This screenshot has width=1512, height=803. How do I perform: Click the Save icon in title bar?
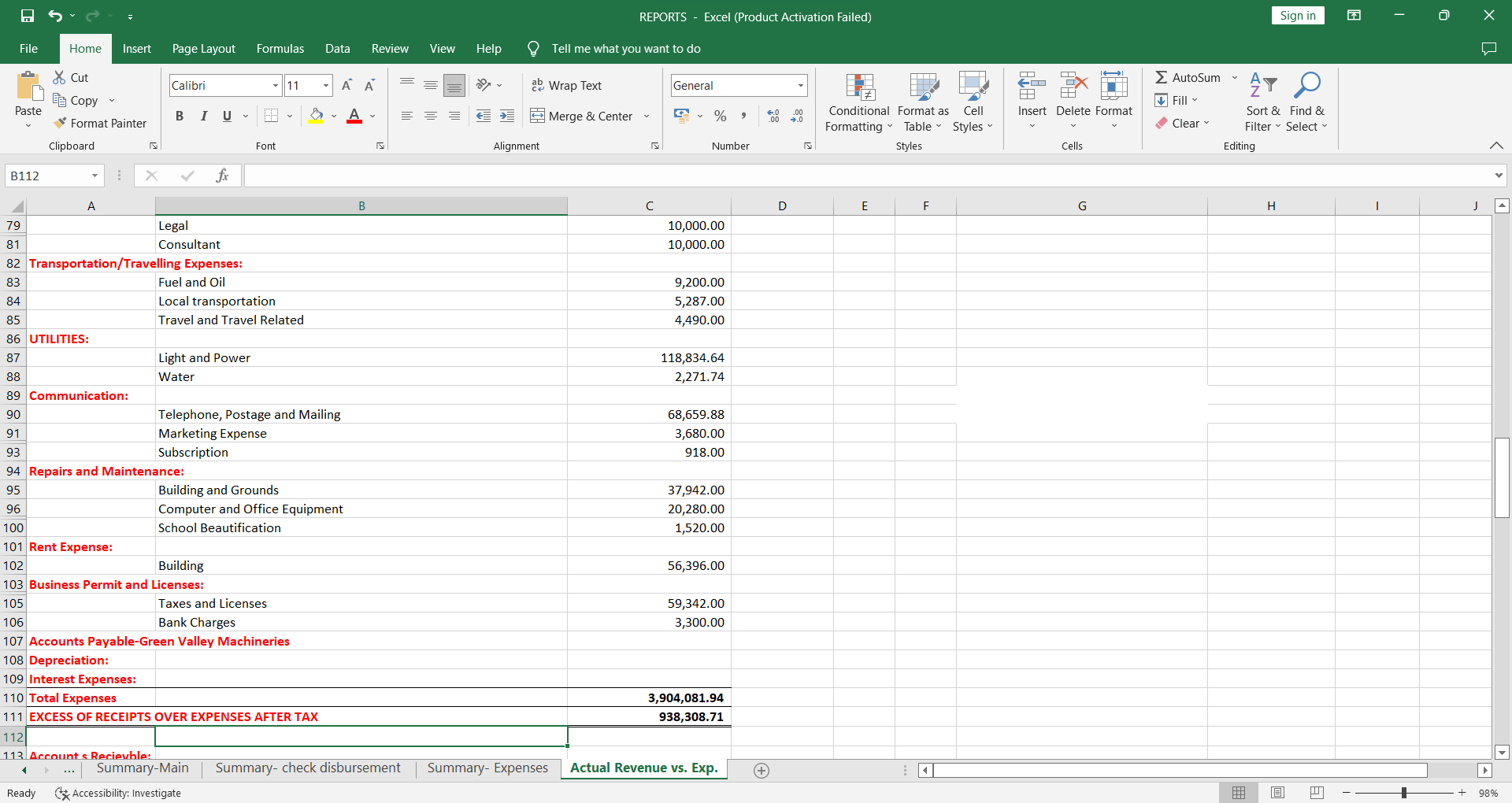point(28,16)
